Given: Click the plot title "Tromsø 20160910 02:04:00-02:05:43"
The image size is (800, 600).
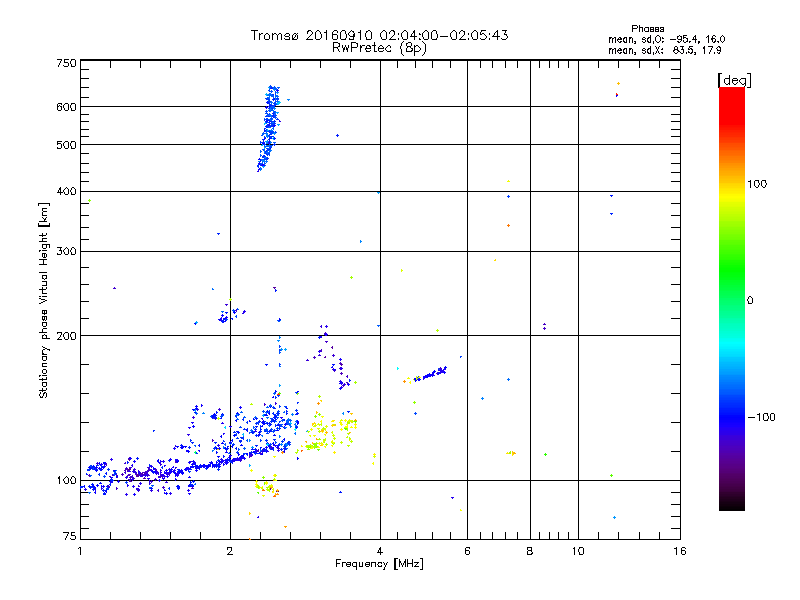Looking at the screenshot, I should 379,35.
